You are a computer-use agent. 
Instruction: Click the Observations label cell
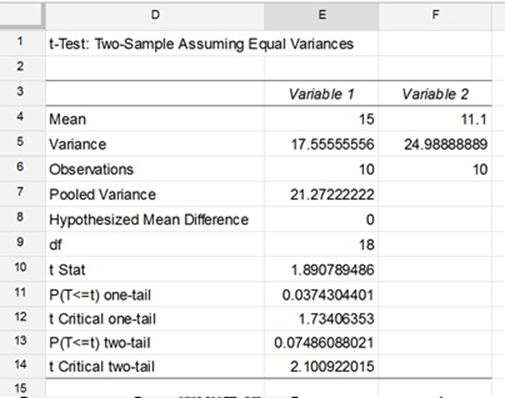[155, 169]
